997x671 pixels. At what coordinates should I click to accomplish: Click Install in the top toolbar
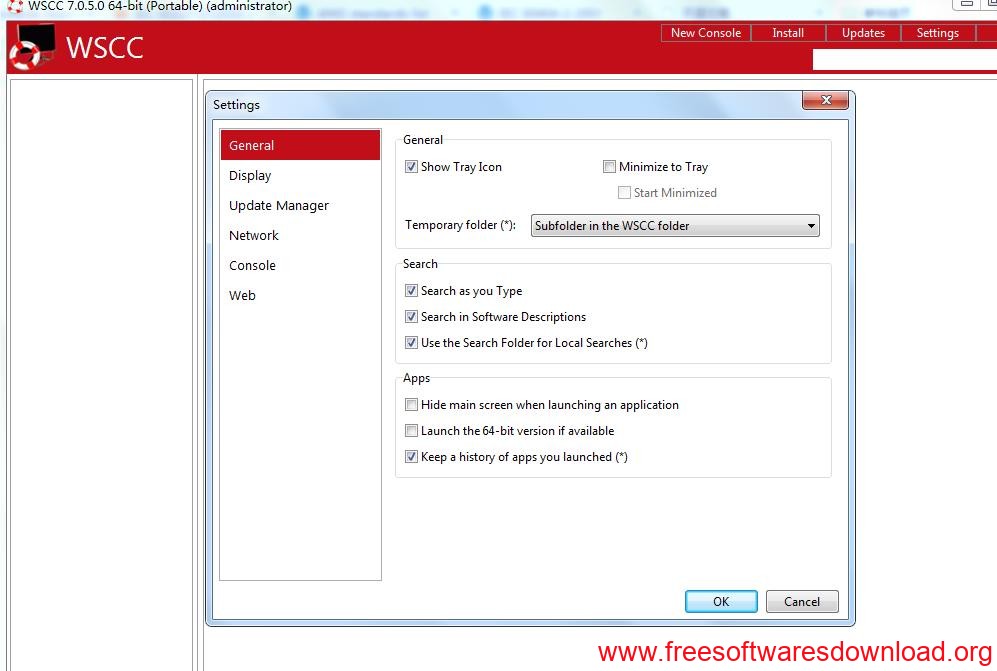[x=788, y=33]
